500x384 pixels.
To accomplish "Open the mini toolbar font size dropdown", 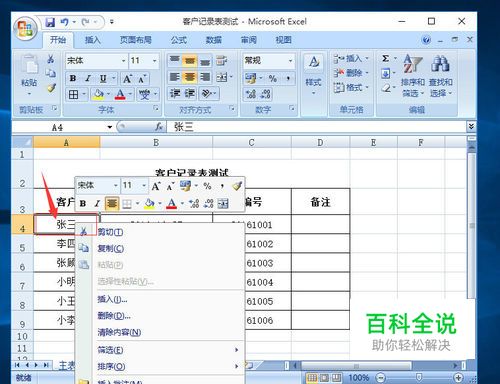I will point(144,185).
